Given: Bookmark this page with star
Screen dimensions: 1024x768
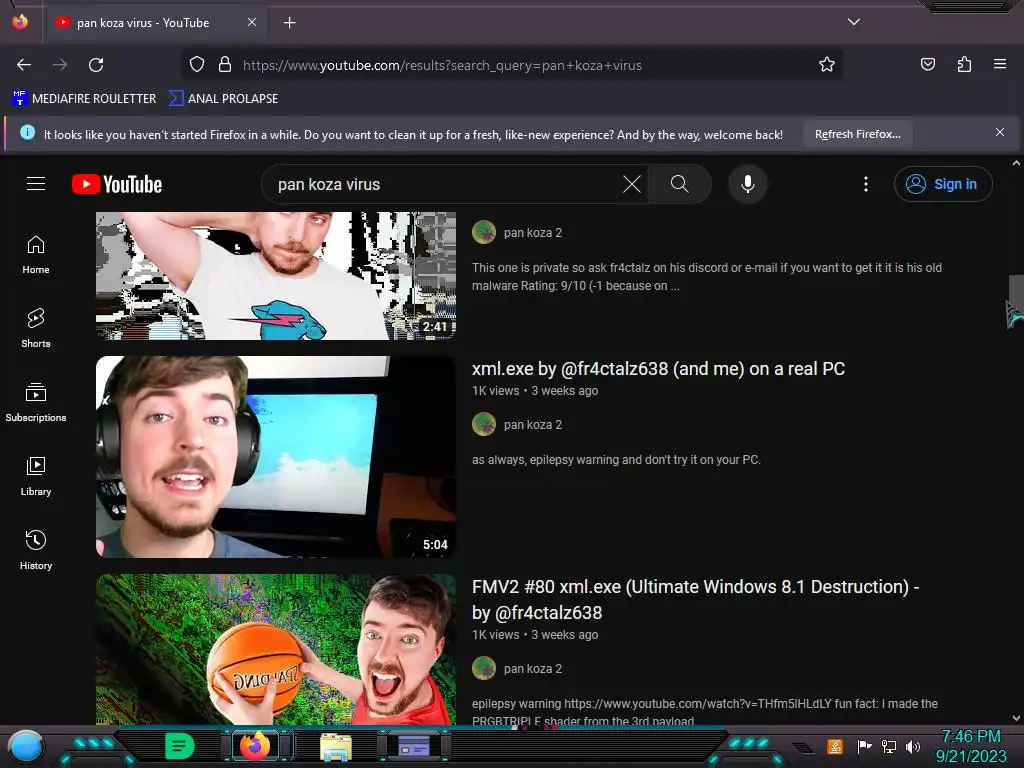Looking at the screenshot, I should click(827, 65).
